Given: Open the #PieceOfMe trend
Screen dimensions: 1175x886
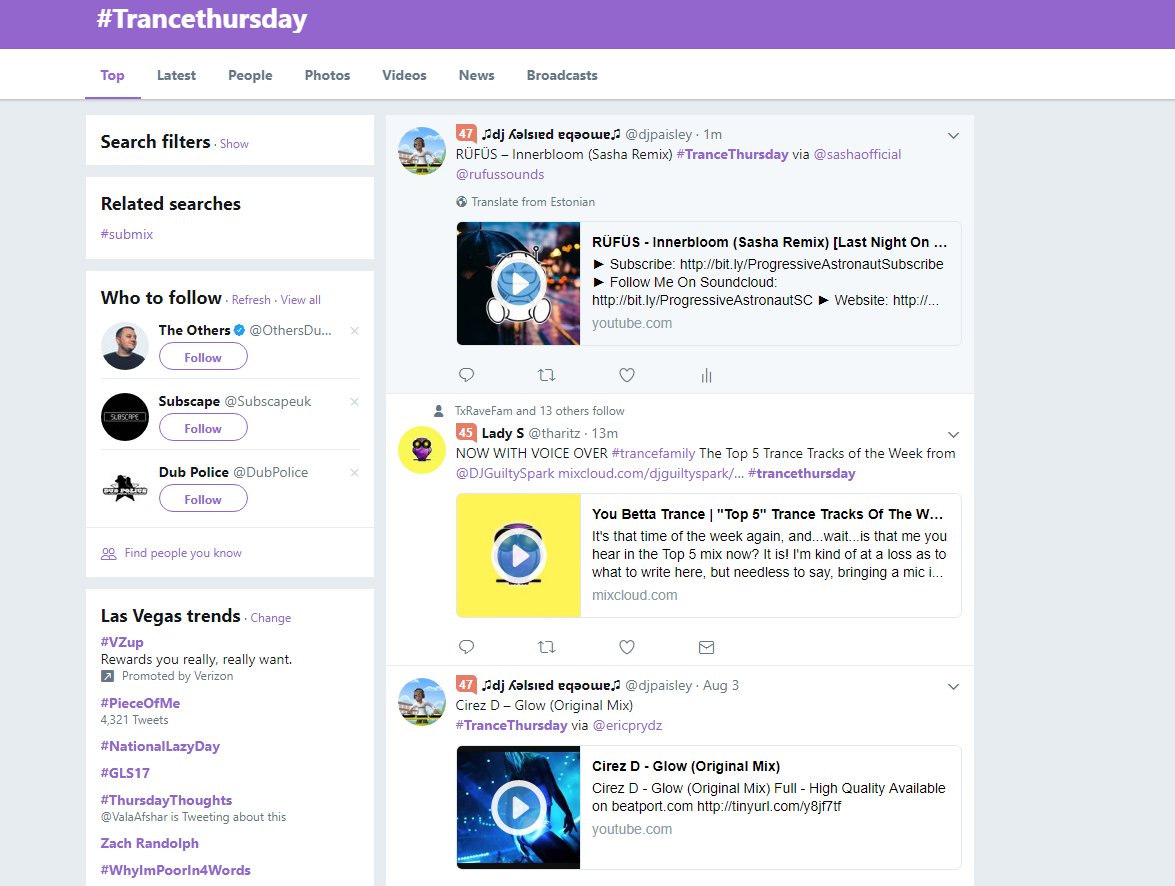Looking at the screenshot, I should tap(140, 703).
